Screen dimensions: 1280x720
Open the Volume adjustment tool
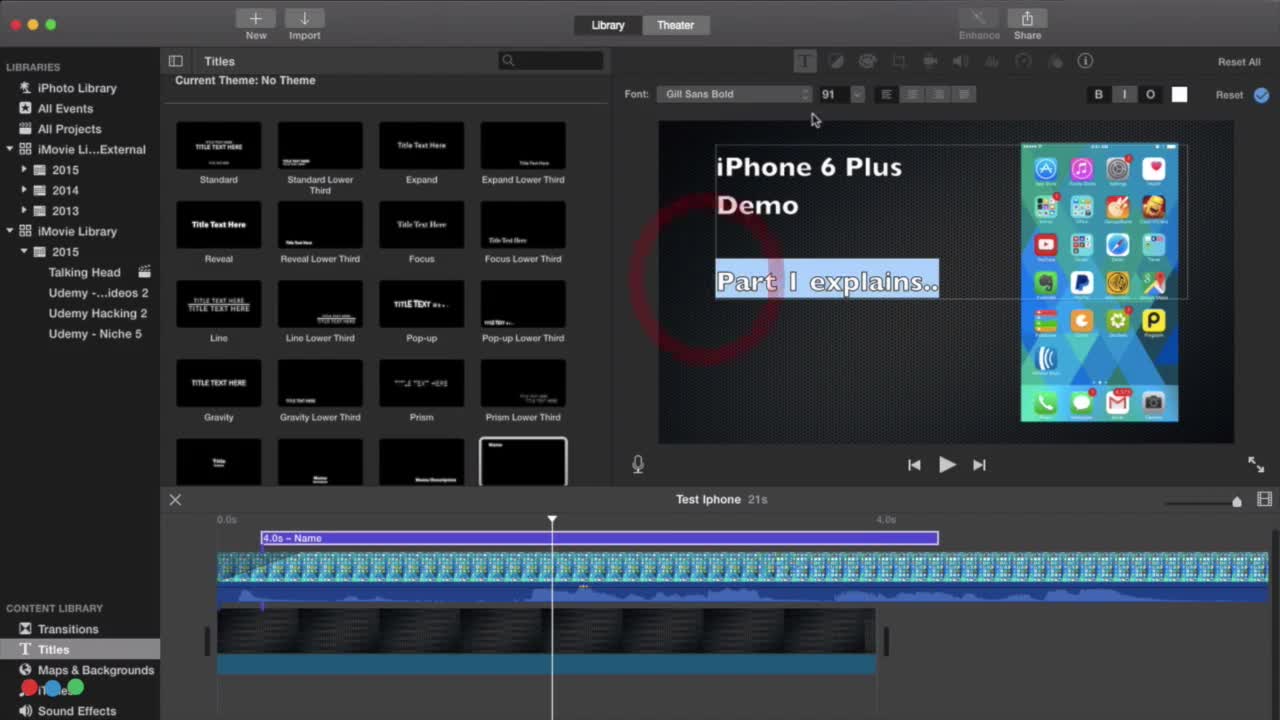[x=960, y=61]
